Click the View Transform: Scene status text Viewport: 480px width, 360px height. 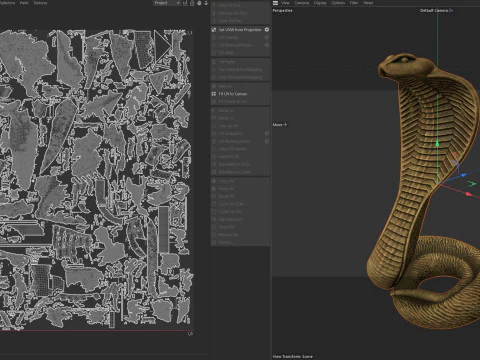293,357
